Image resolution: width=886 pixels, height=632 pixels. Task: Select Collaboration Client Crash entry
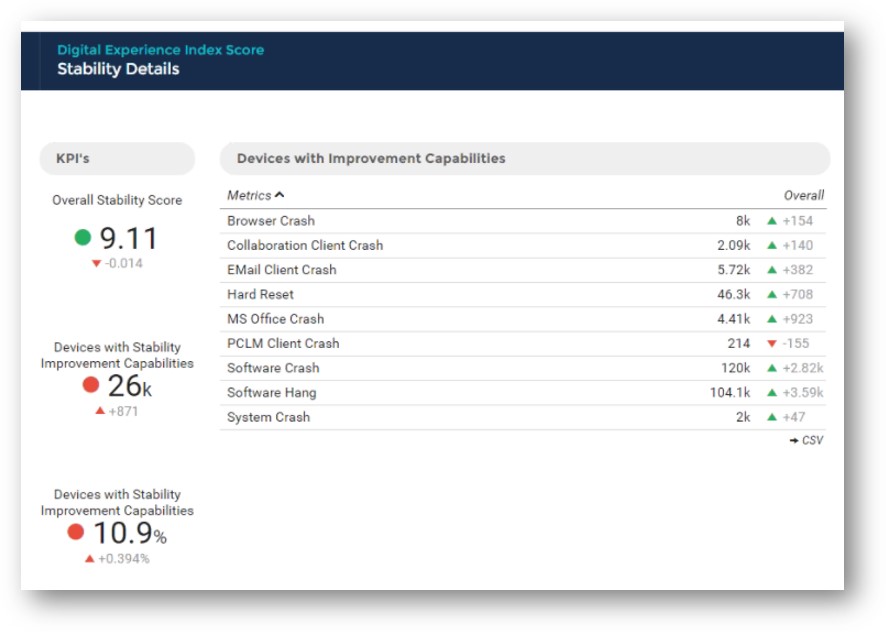point(304,246)
